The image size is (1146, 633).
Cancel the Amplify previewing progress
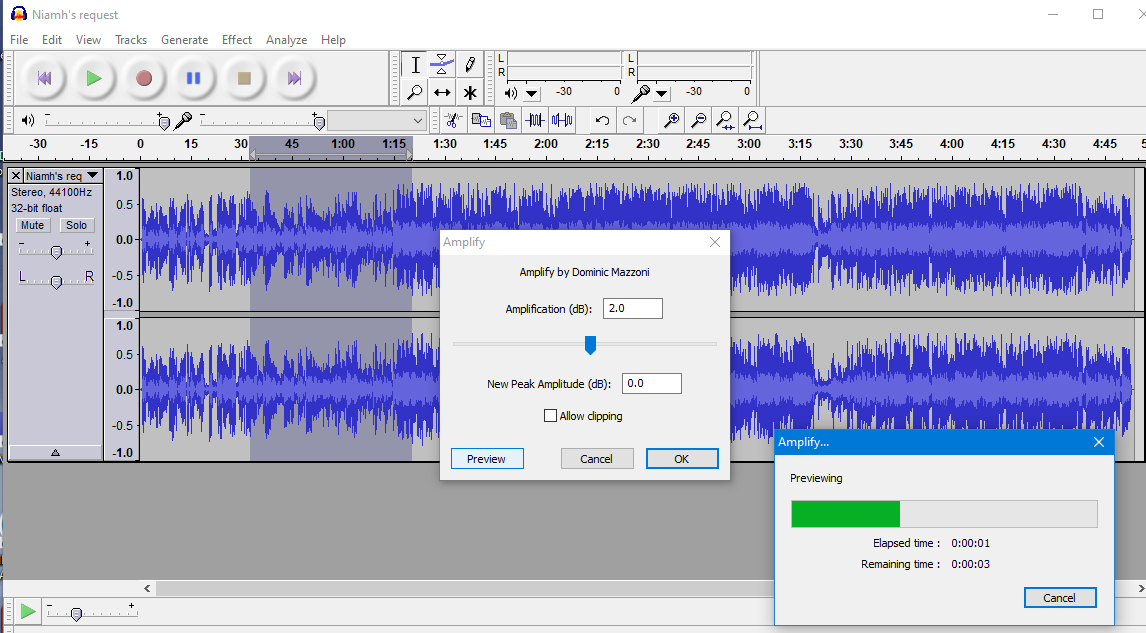1060,597
